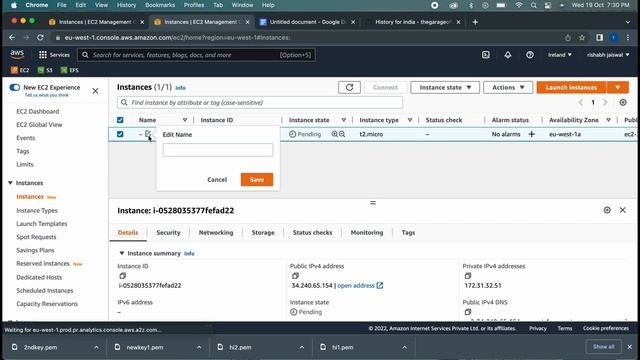Zoom in on the instance state filter
This screenshot has width=640, height=360.
point(335,134)
